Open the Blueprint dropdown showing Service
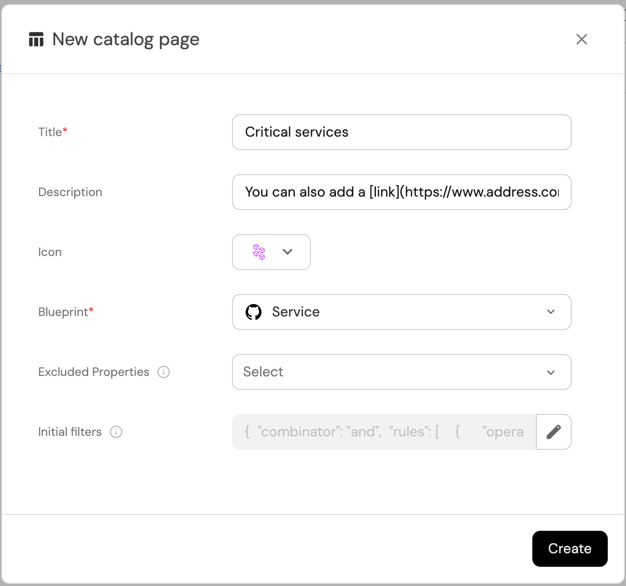626x586 pixels. pos(401,312)
